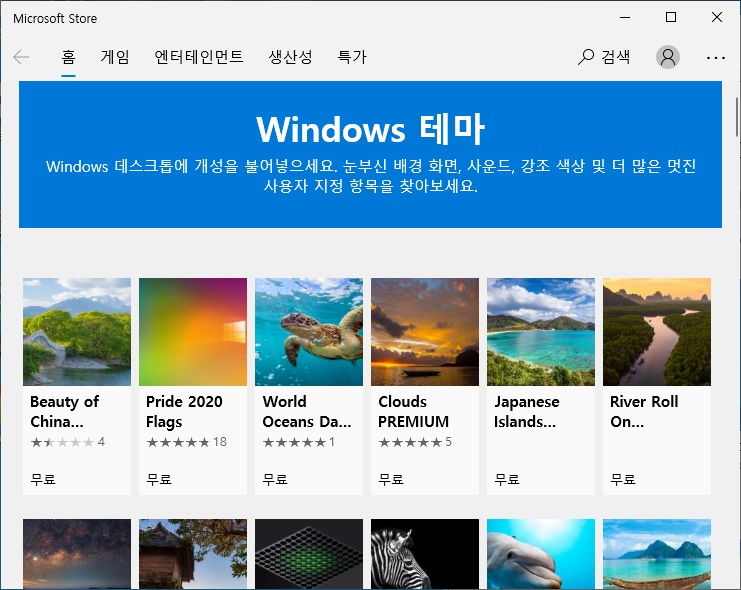This screenshot has width=741, height=590.
Task: Click the World Oceans Da... title
Action: [307, 411]
